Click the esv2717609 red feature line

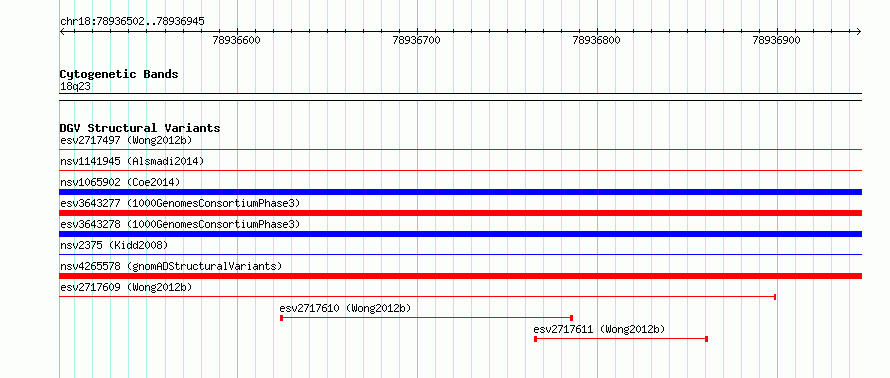[417, 297]
